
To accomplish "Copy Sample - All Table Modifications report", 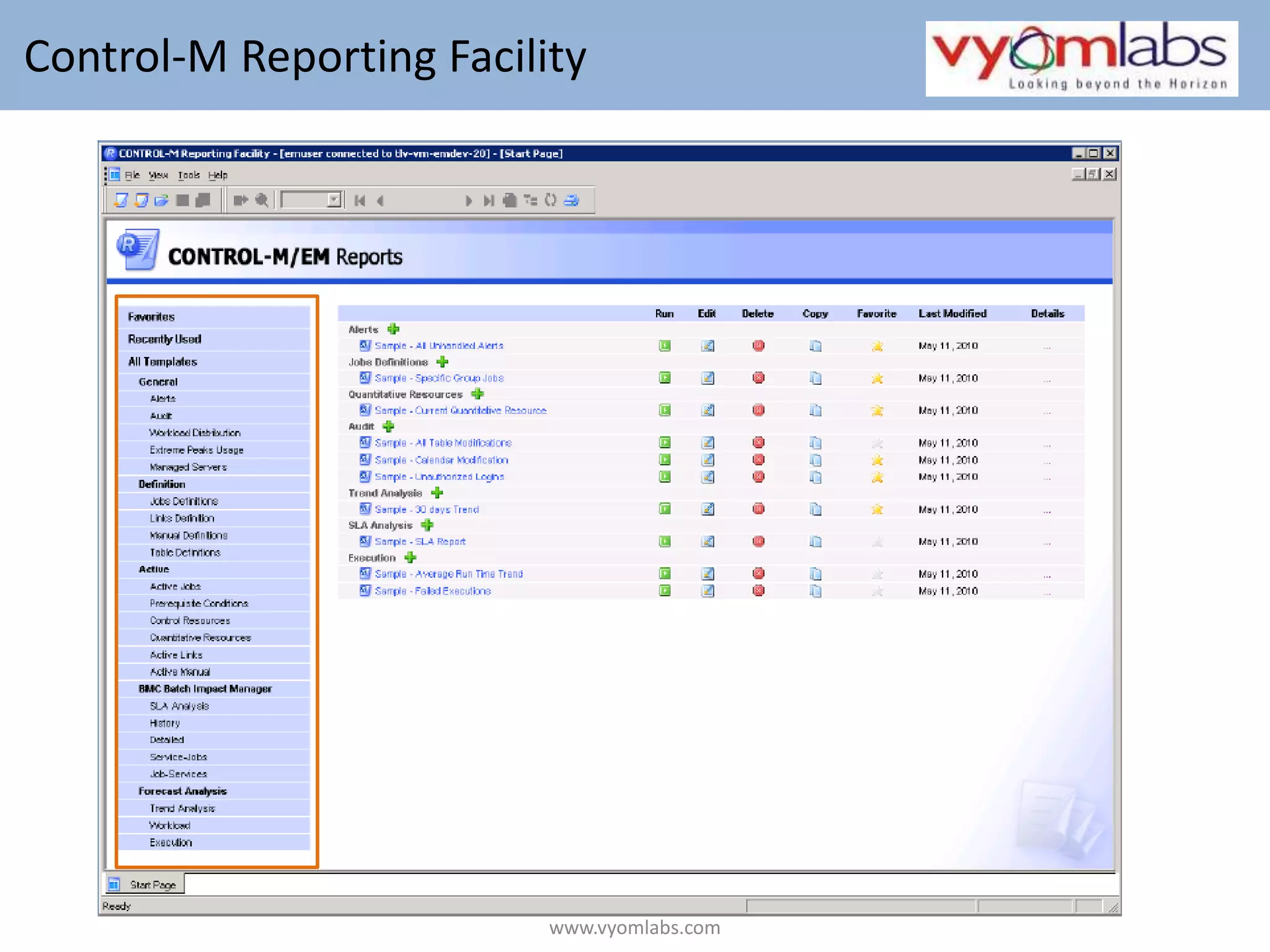I will coord(815,443).
